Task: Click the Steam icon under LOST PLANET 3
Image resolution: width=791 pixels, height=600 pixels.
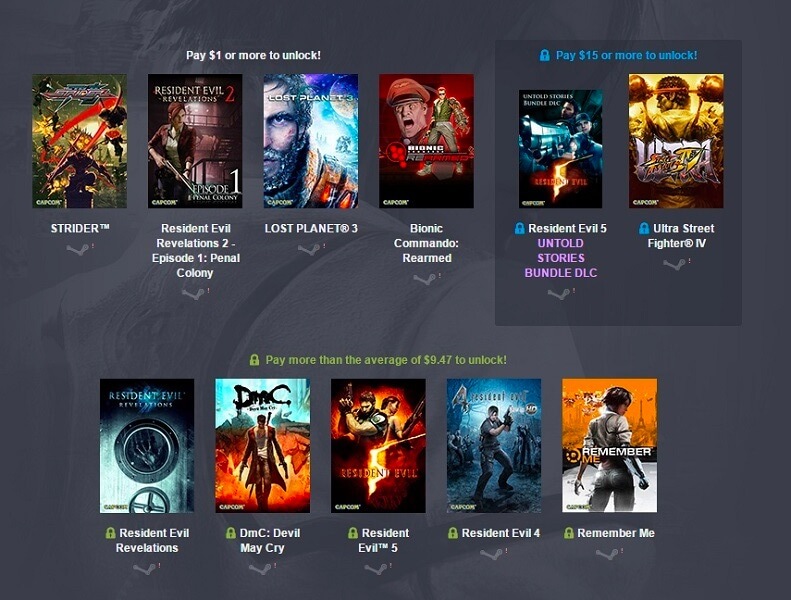Action: click(x=308, y=249)
